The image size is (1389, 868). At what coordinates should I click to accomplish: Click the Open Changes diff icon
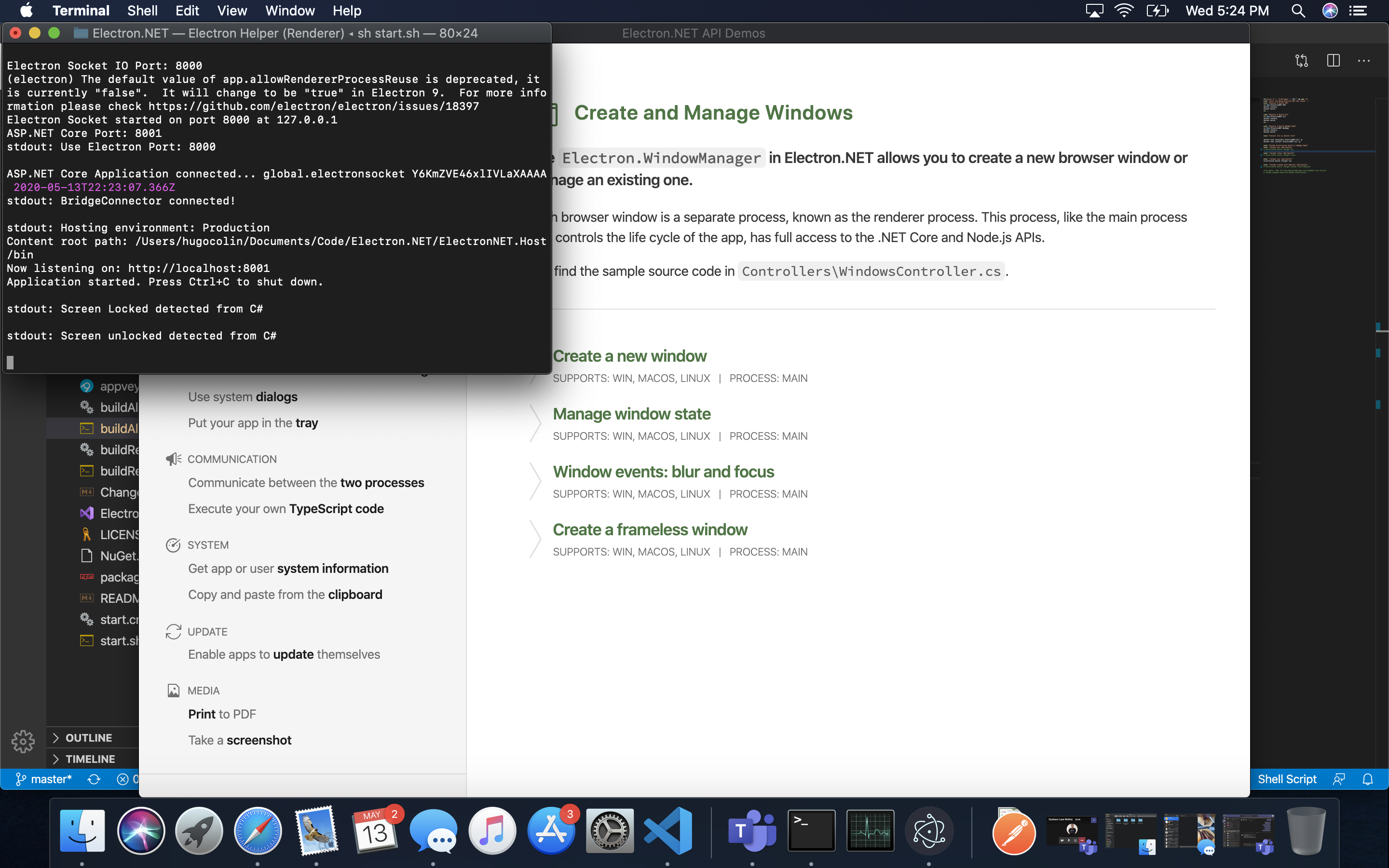(x=1302, y=60)
